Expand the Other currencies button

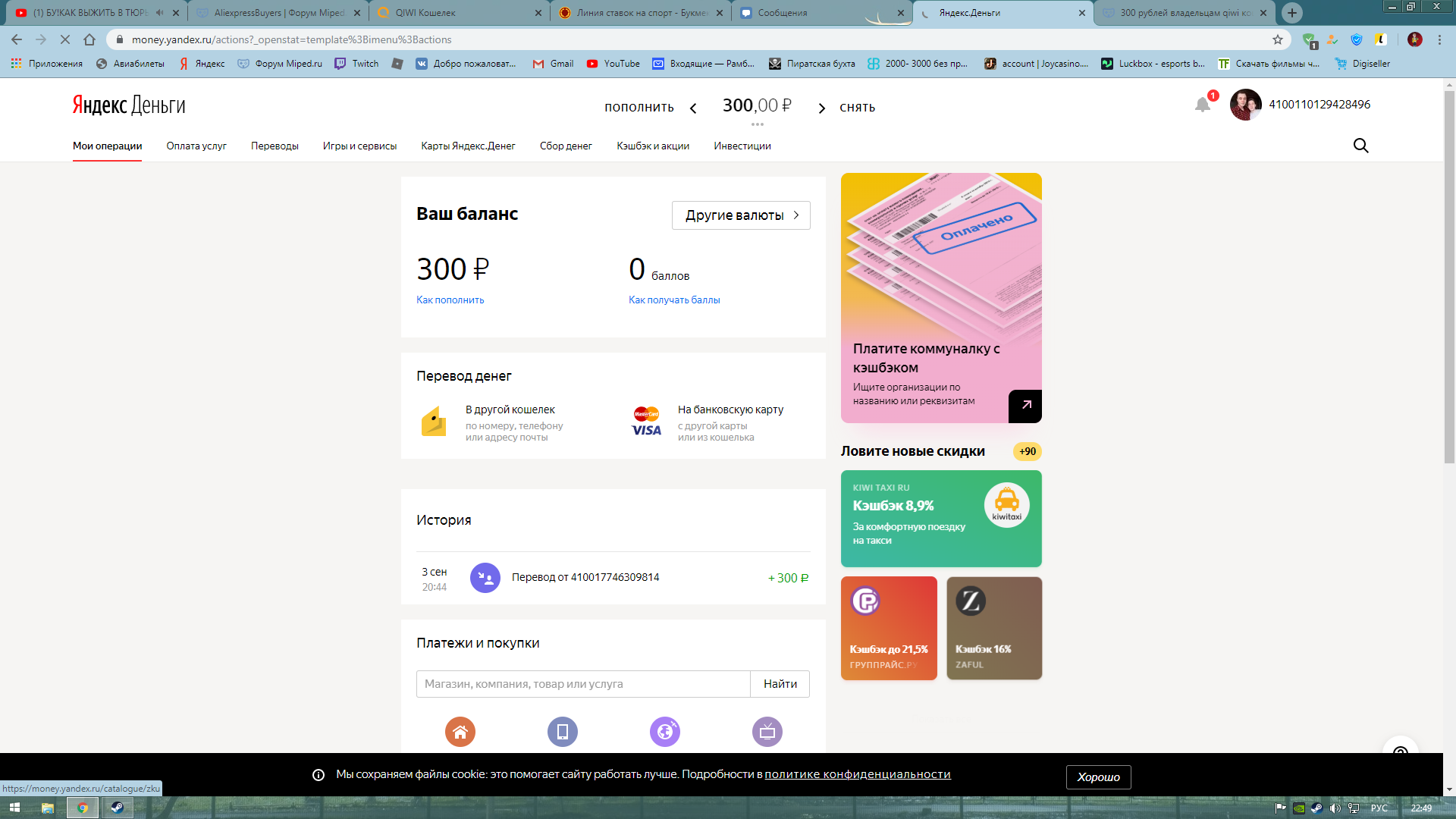pyautogui.click(x=741, y=215)
